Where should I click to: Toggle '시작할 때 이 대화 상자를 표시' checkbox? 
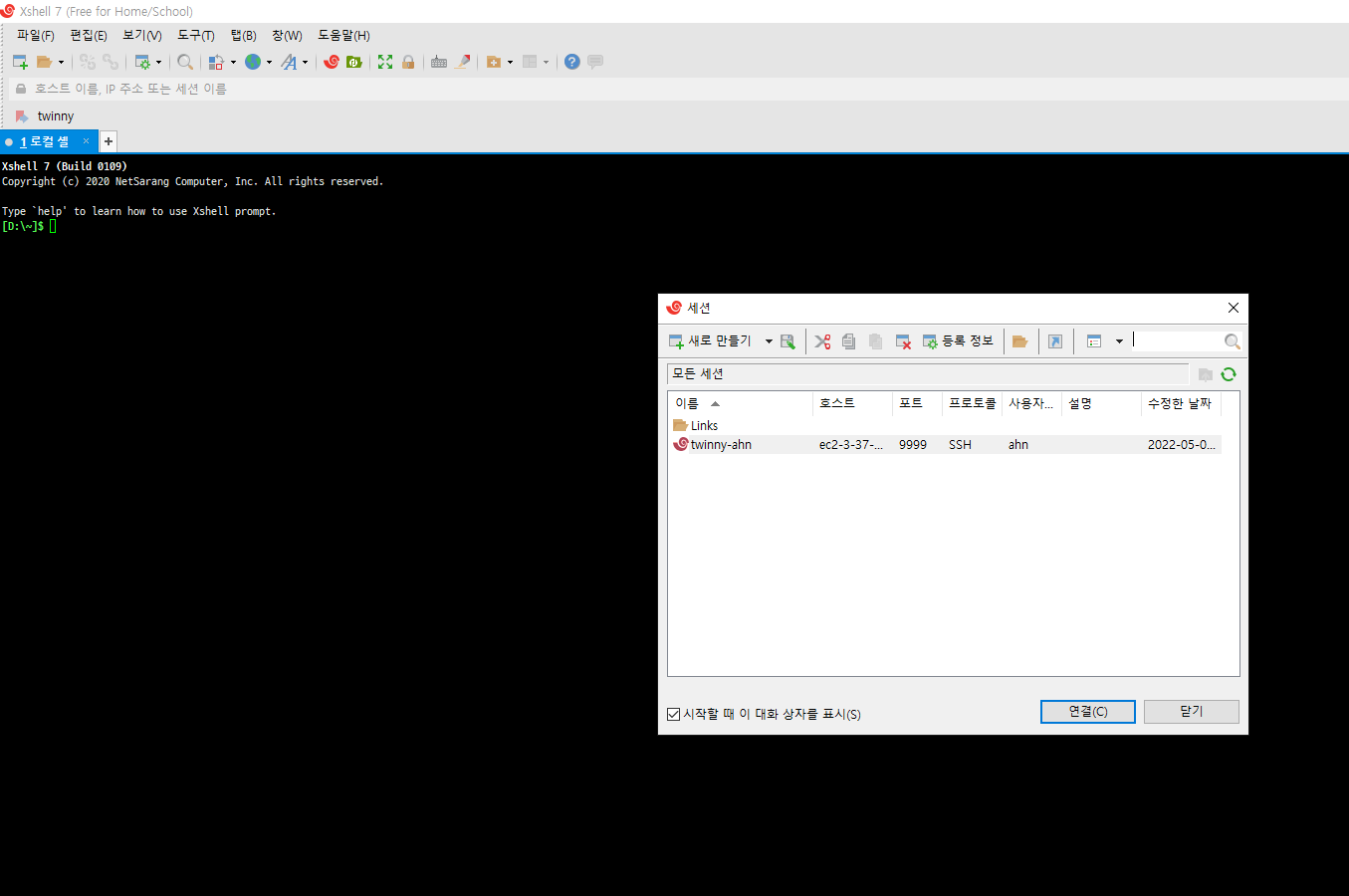pyautogui.click(x=674, y=714)
